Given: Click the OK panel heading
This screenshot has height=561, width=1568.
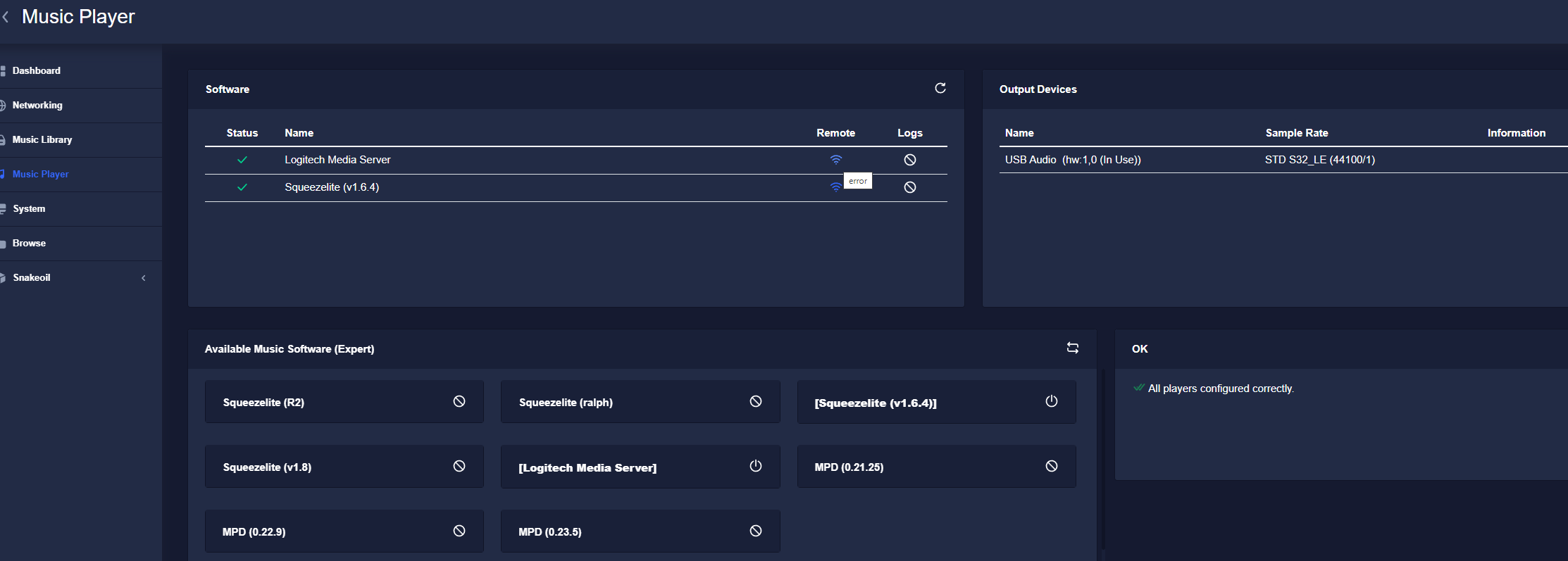Looking at the screenshot, I should tap(1140, 349).
